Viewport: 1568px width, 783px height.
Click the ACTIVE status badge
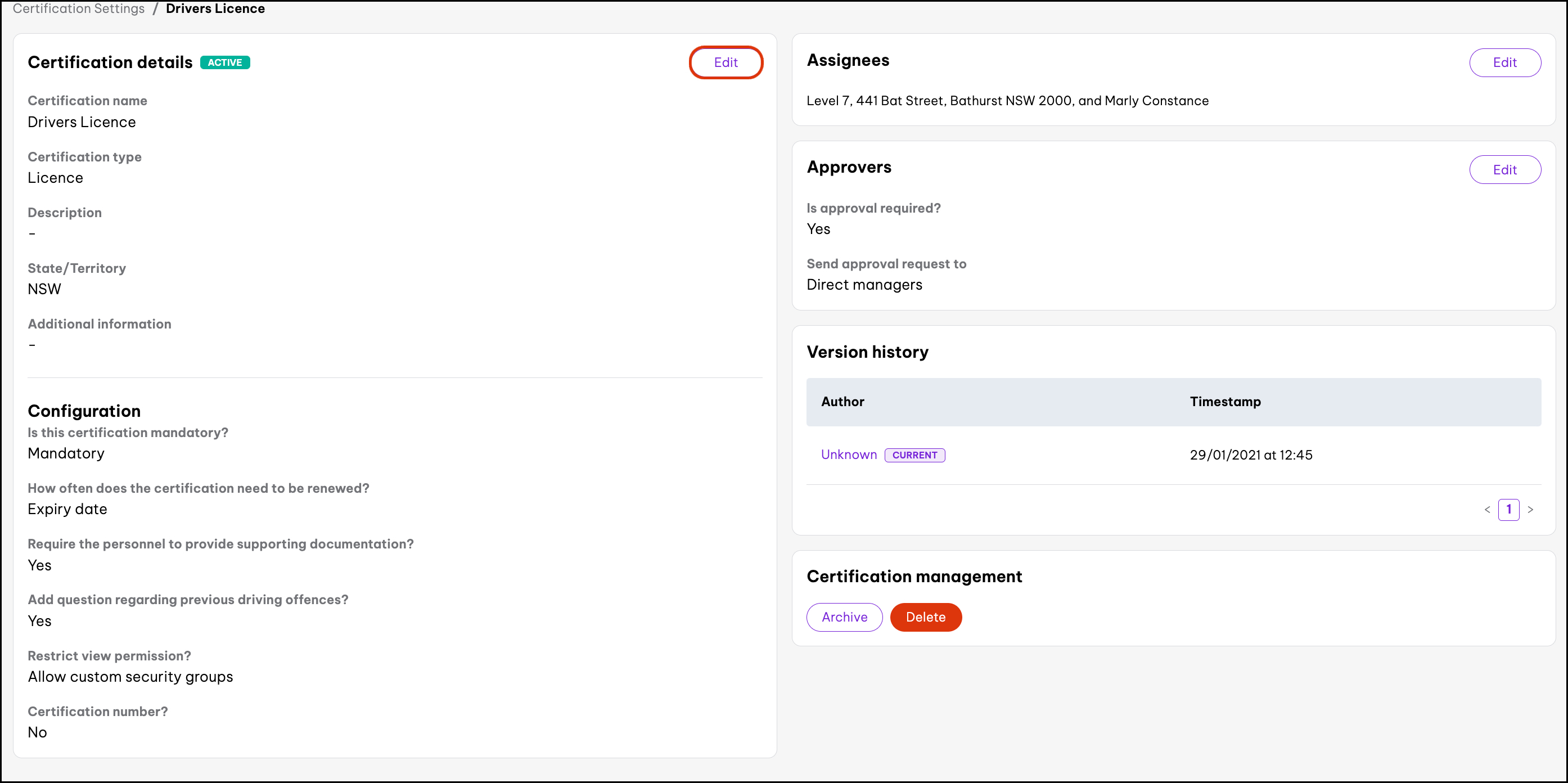[224, 62]
